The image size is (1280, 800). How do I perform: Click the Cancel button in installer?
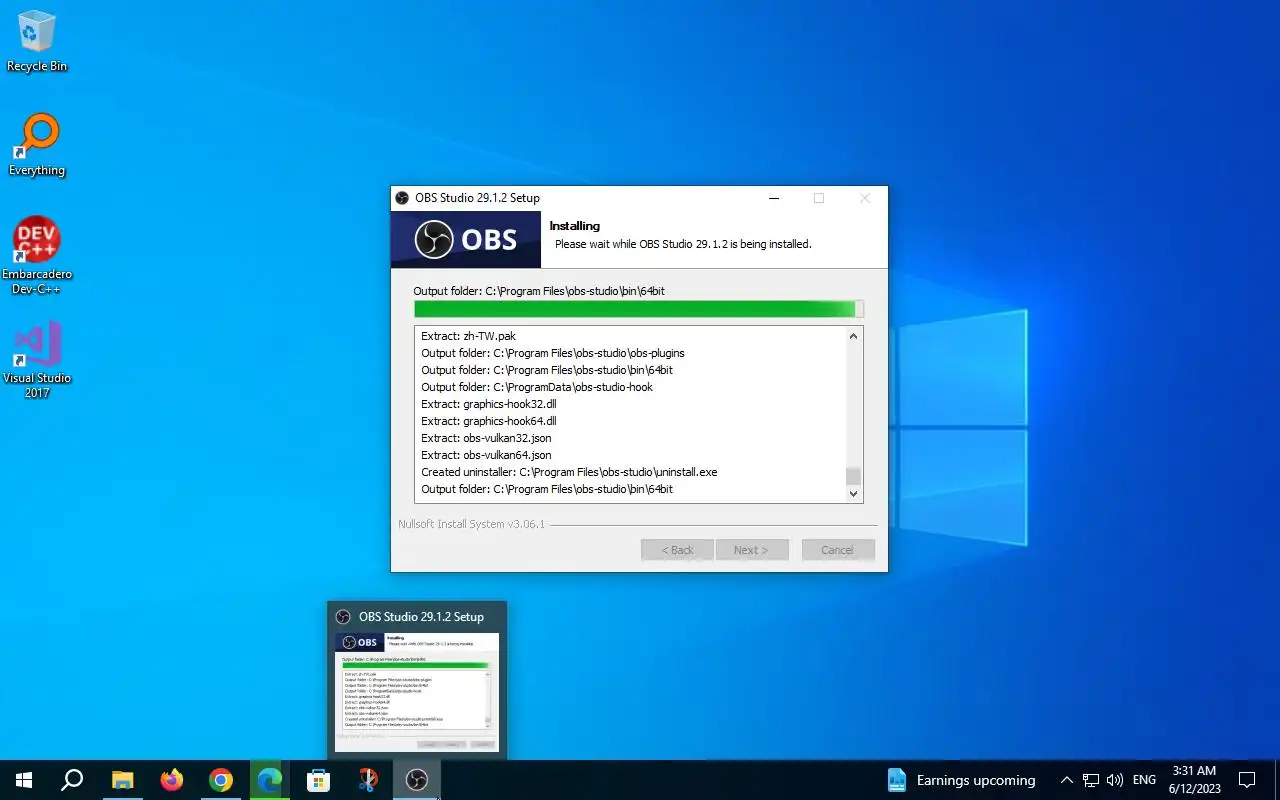tap(838, 550)
